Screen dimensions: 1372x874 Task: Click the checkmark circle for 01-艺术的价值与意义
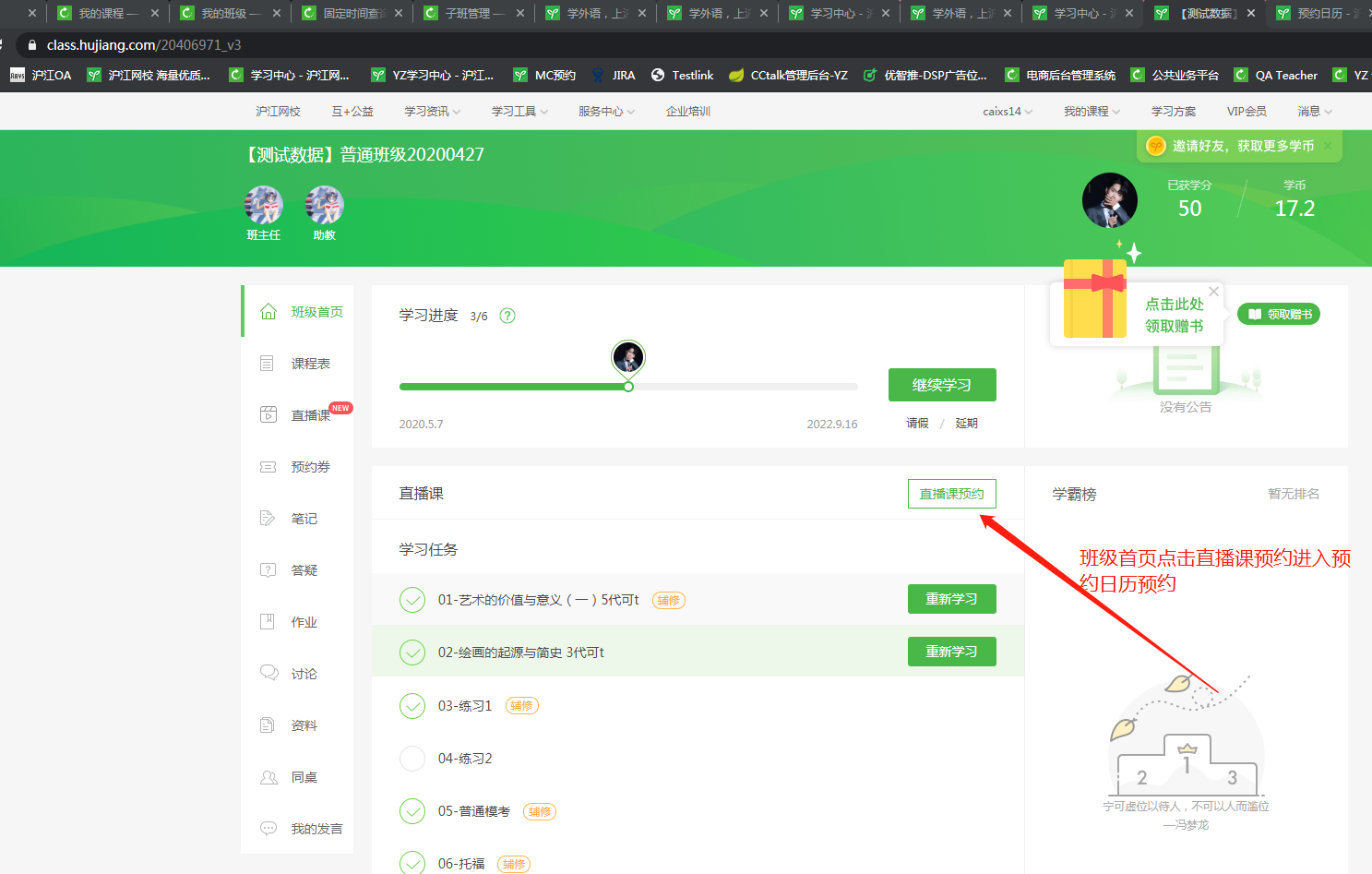click(412, 600)
